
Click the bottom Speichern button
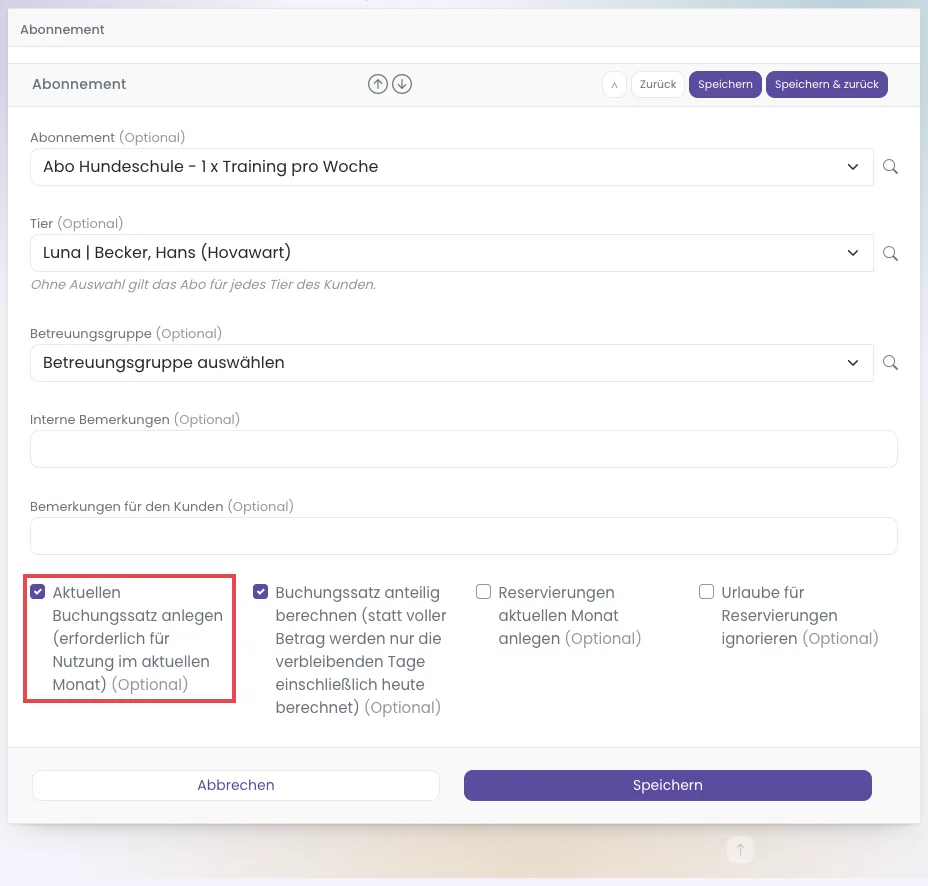[668, 785]
